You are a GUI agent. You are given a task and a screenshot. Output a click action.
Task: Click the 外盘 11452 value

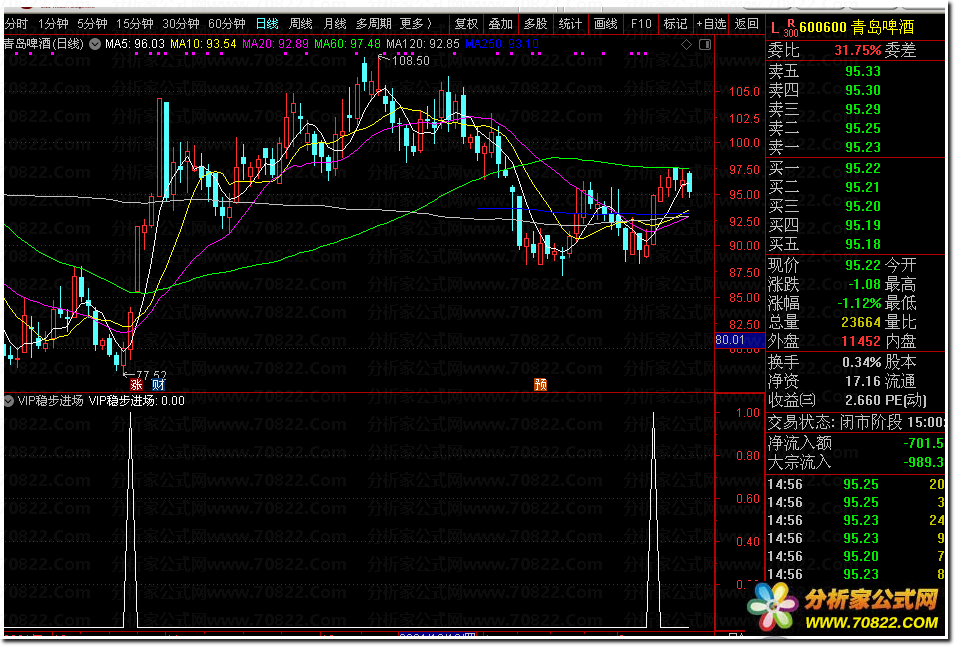[x=861, y=341]
